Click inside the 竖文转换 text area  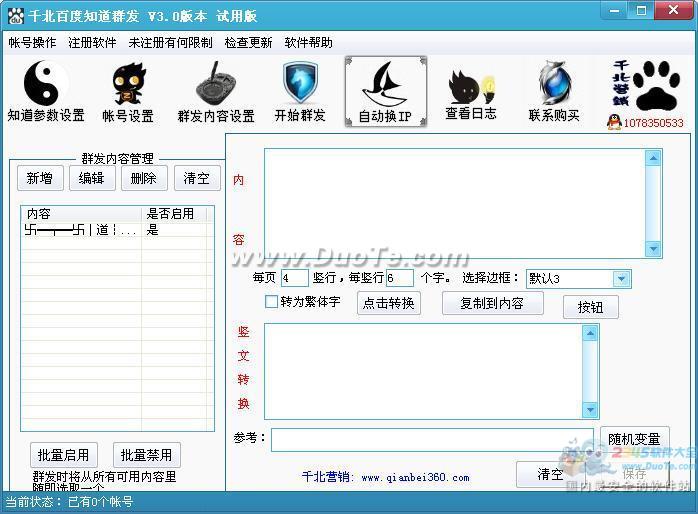pos(424,371)
